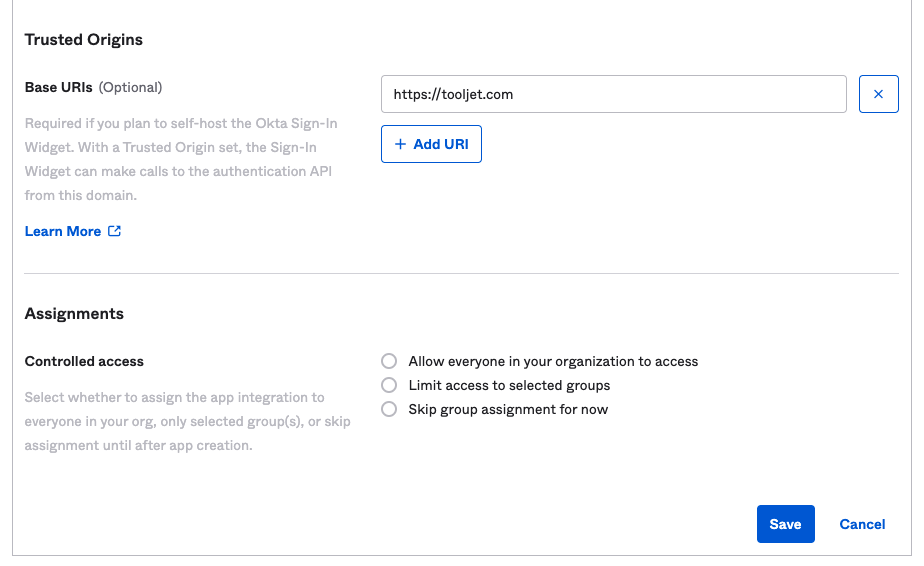Click the plus icon in Add URI
The width and height of the screenshot is (924, 566).
(x=401, y=144)
